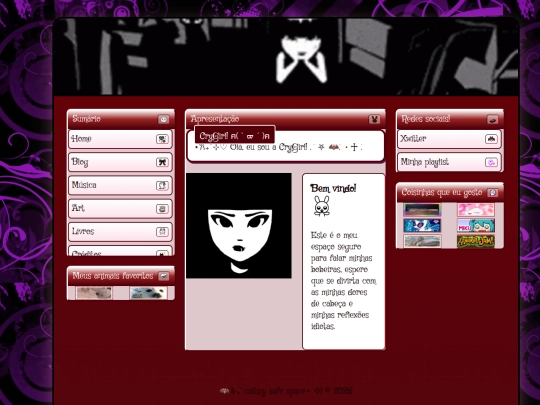Open the gray landscape badge in Coisinhas
The image size is (540, 405).
[422, 241]
